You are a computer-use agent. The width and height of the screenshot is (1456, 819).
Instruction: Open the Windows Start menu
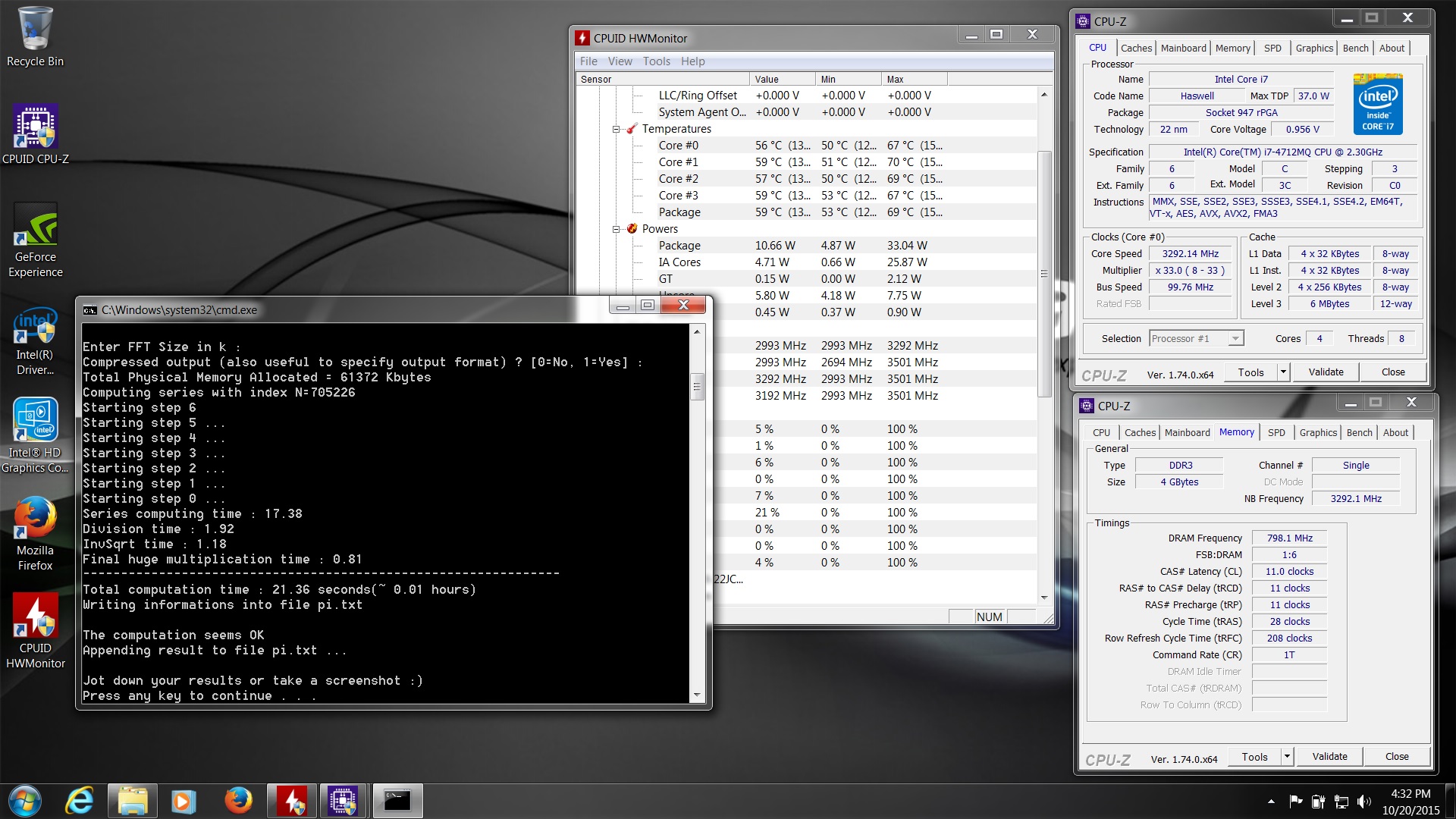click(x=24, y=801)
